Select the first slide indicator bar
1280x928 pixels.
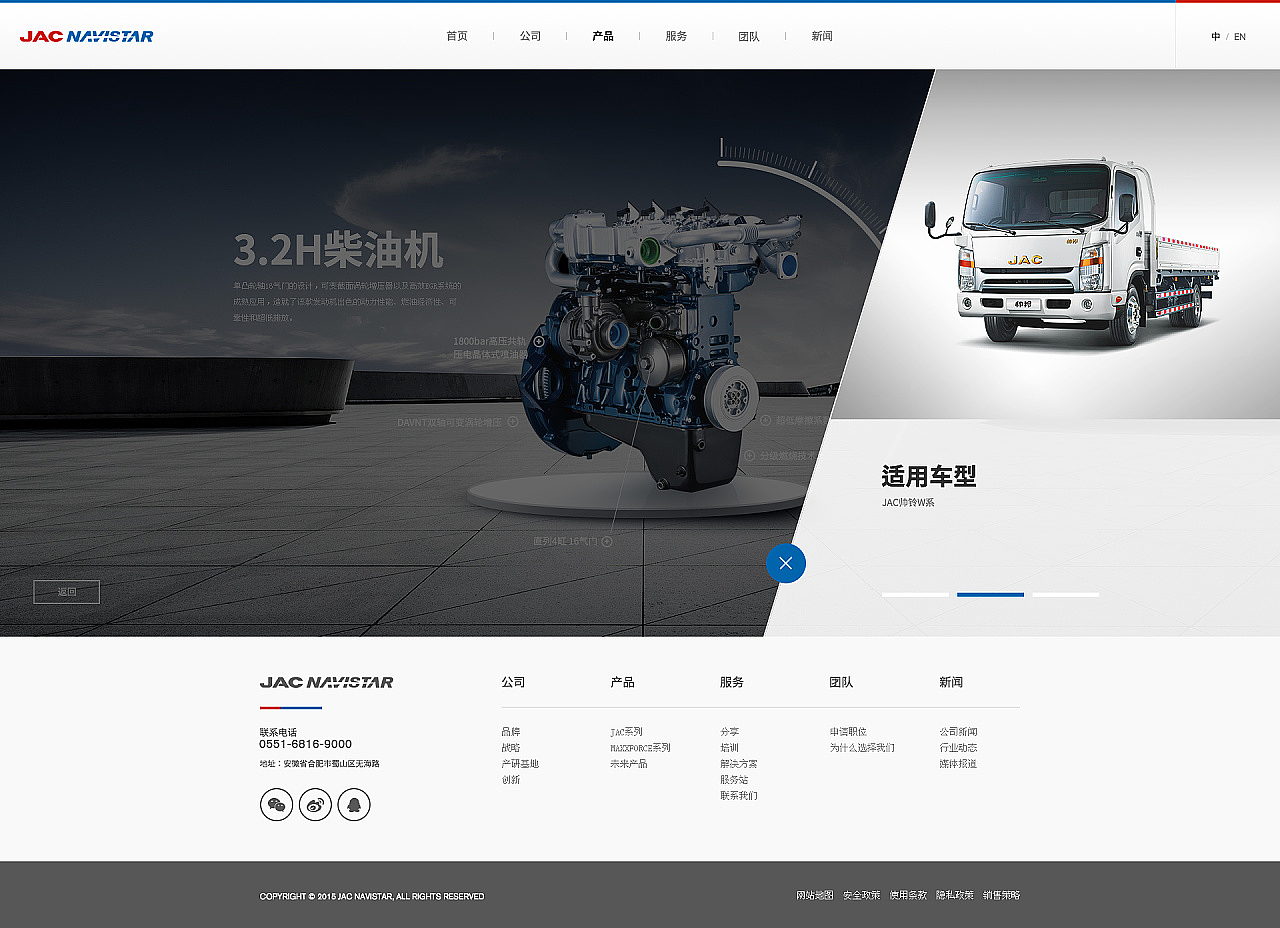click(x=915, y=595)
